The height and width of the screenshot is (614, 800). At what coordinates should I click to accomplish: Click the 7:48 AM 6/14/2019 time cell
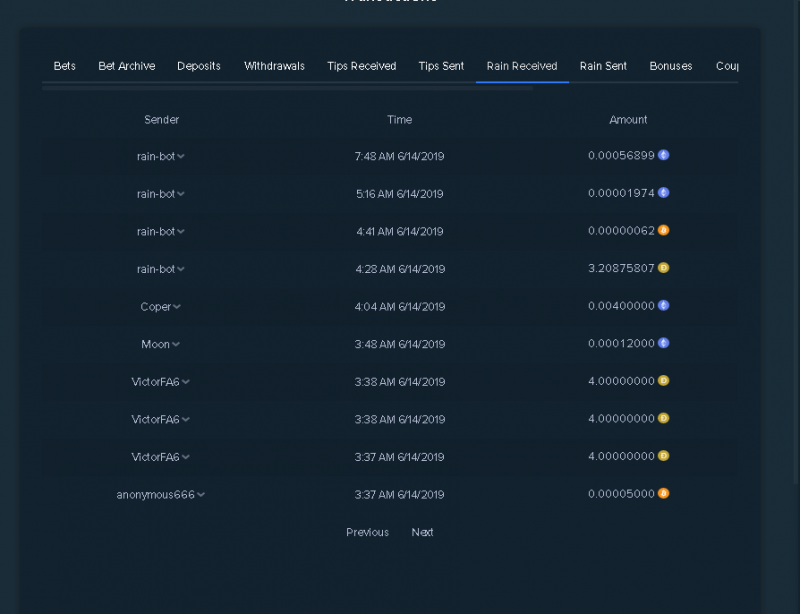pos(399,157)
